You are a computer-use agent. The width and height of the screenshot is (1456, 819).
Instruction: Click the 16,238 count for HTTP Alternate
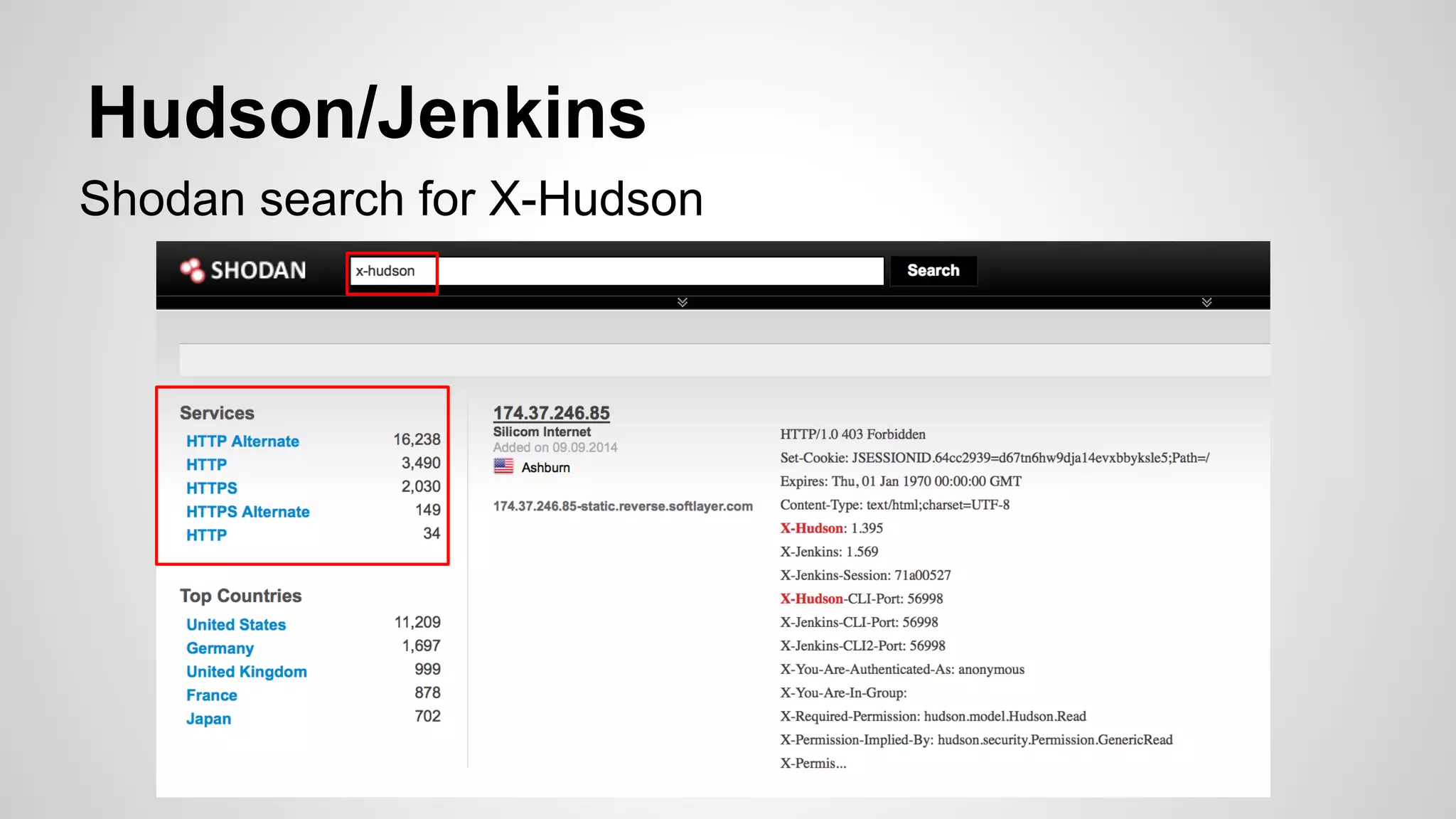(x=417, y=439)
